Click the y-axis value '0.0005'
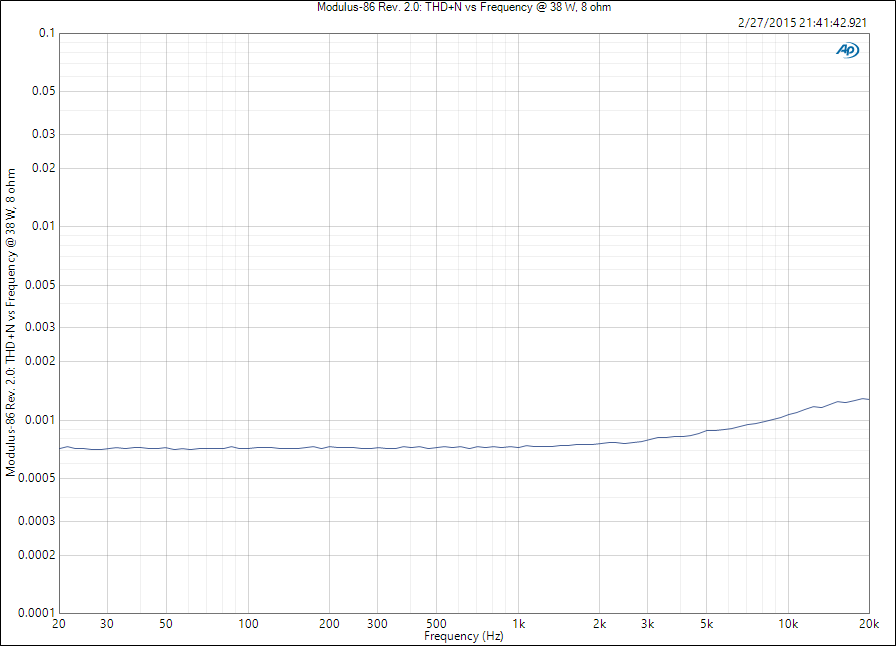896x646 pixels. 37,478
